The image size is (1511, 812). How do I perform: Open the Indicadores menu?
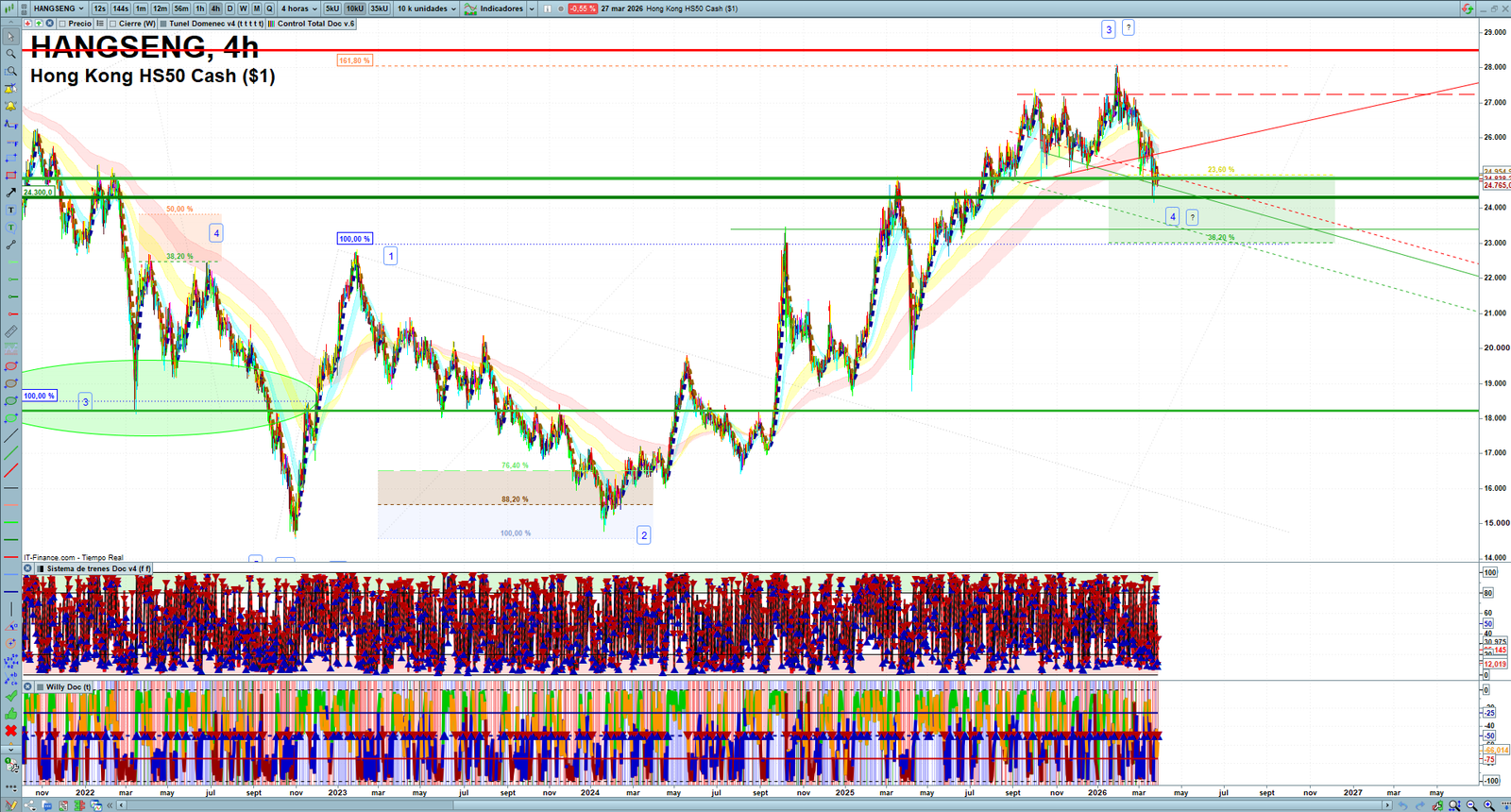pyautogui.click(x=494, y=8)
